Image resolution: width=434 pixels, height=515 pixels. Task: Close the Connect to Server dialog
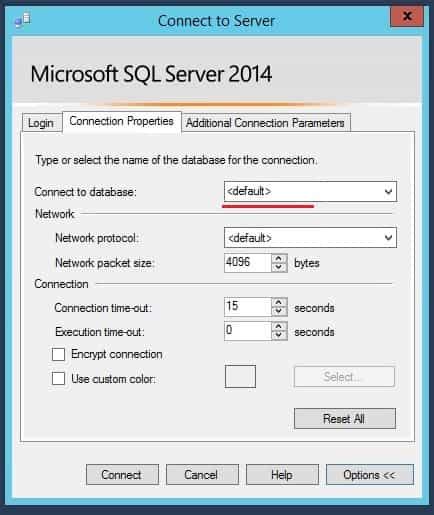407,16
